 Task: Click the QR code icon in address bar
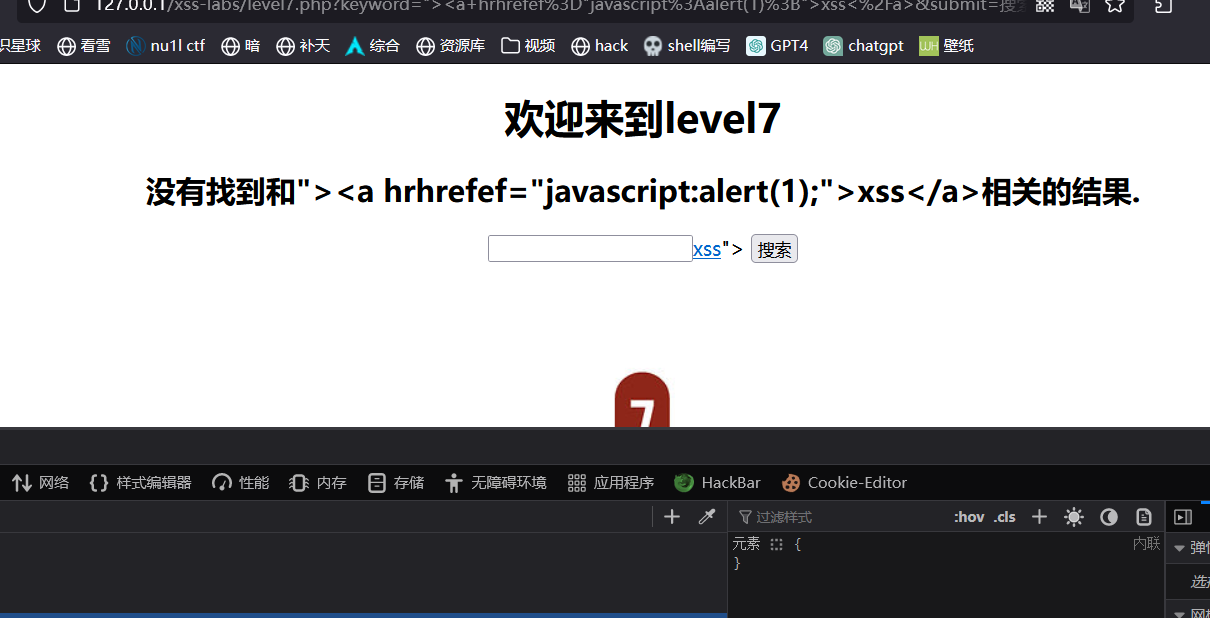click(1045, 6)
